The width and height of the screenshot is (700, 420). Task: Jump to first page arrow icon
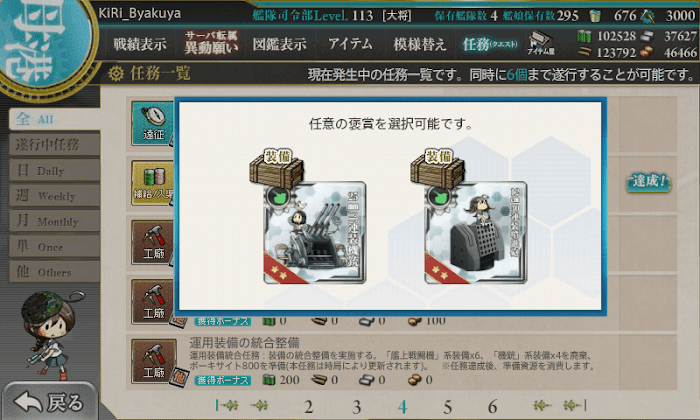227,405
